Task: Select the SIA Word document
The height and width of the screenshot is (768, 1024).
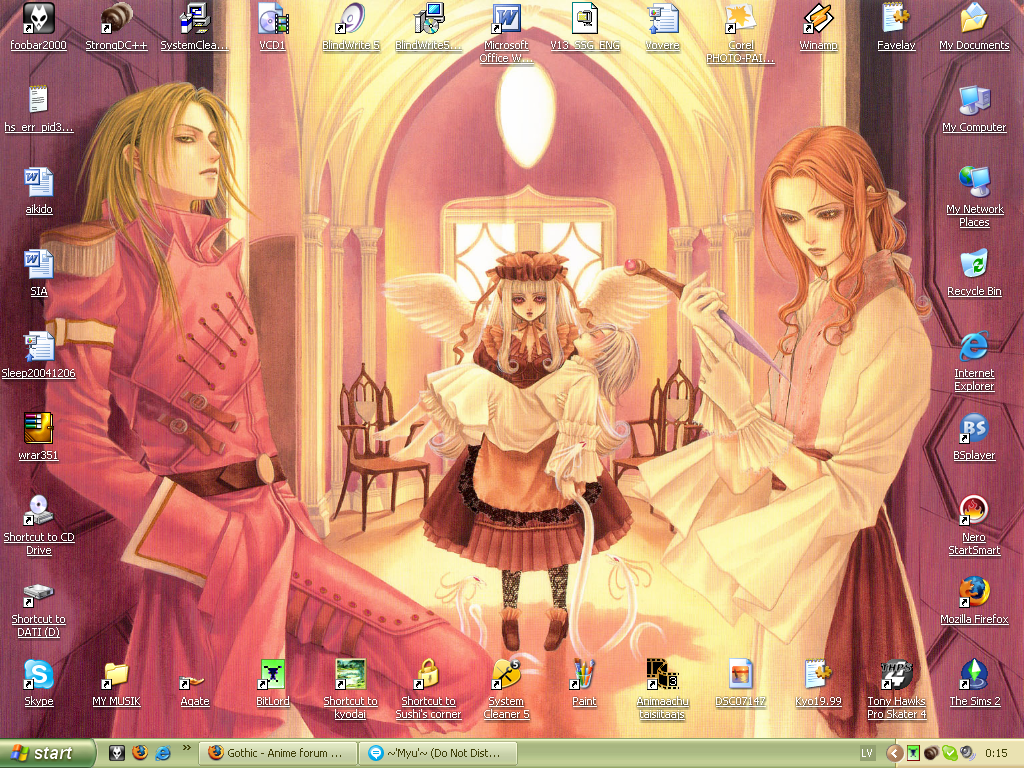Action: (39, 273)
